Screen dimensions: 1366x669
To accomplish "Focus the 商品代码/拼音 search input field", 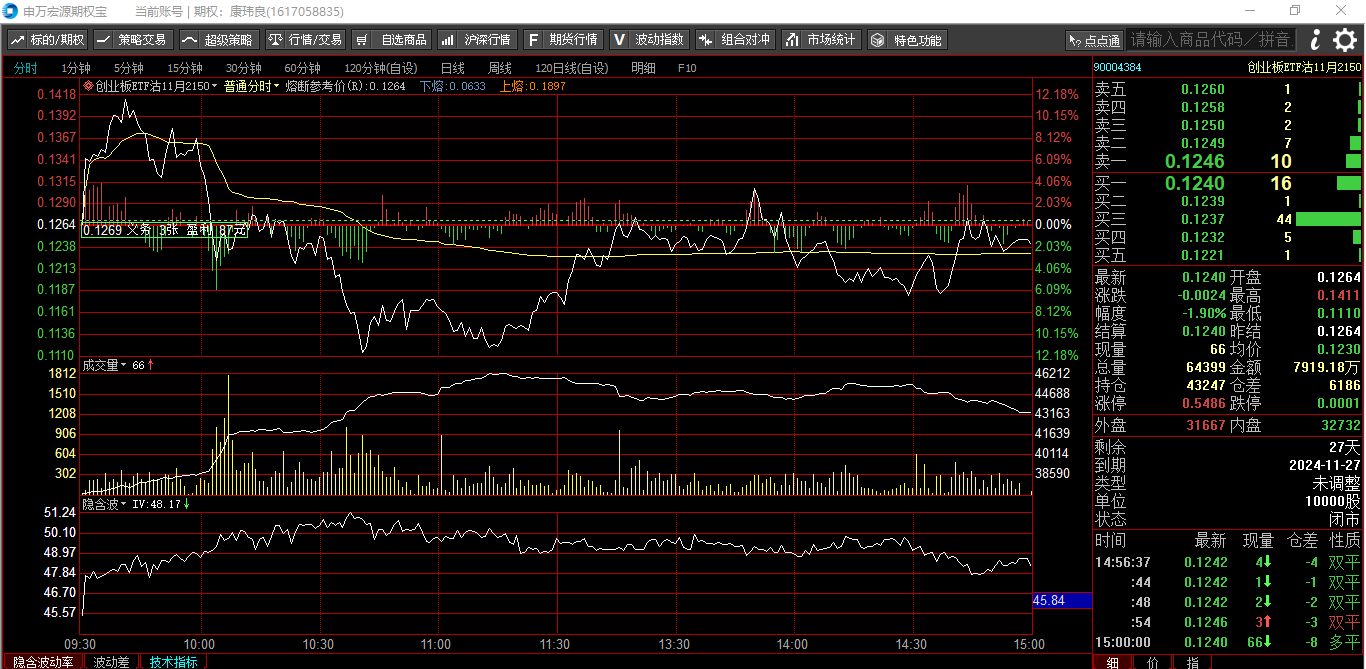I will pos(1212,40).
